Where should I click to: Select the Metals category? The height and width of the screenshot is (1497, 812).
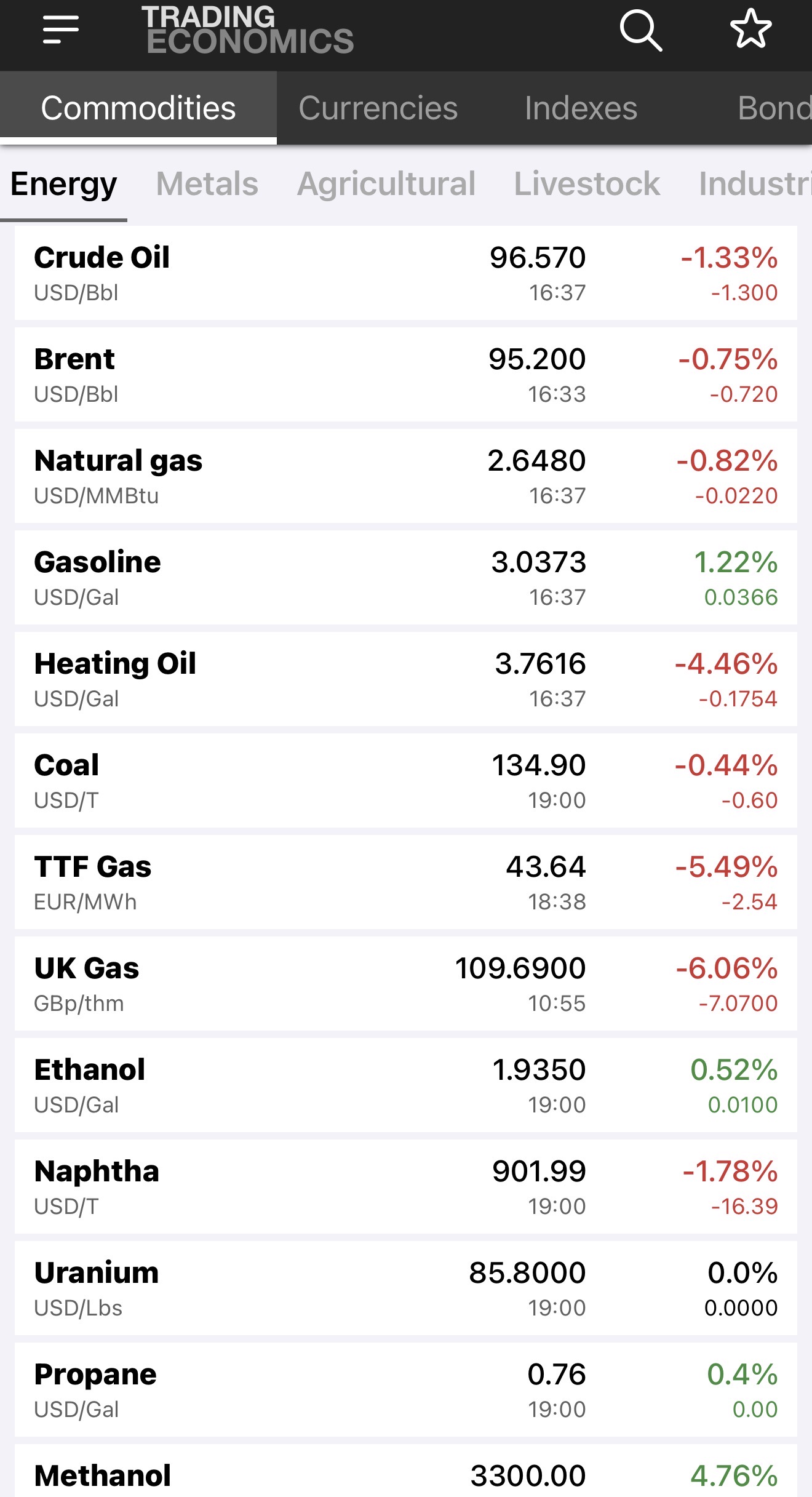coord(207,183)
